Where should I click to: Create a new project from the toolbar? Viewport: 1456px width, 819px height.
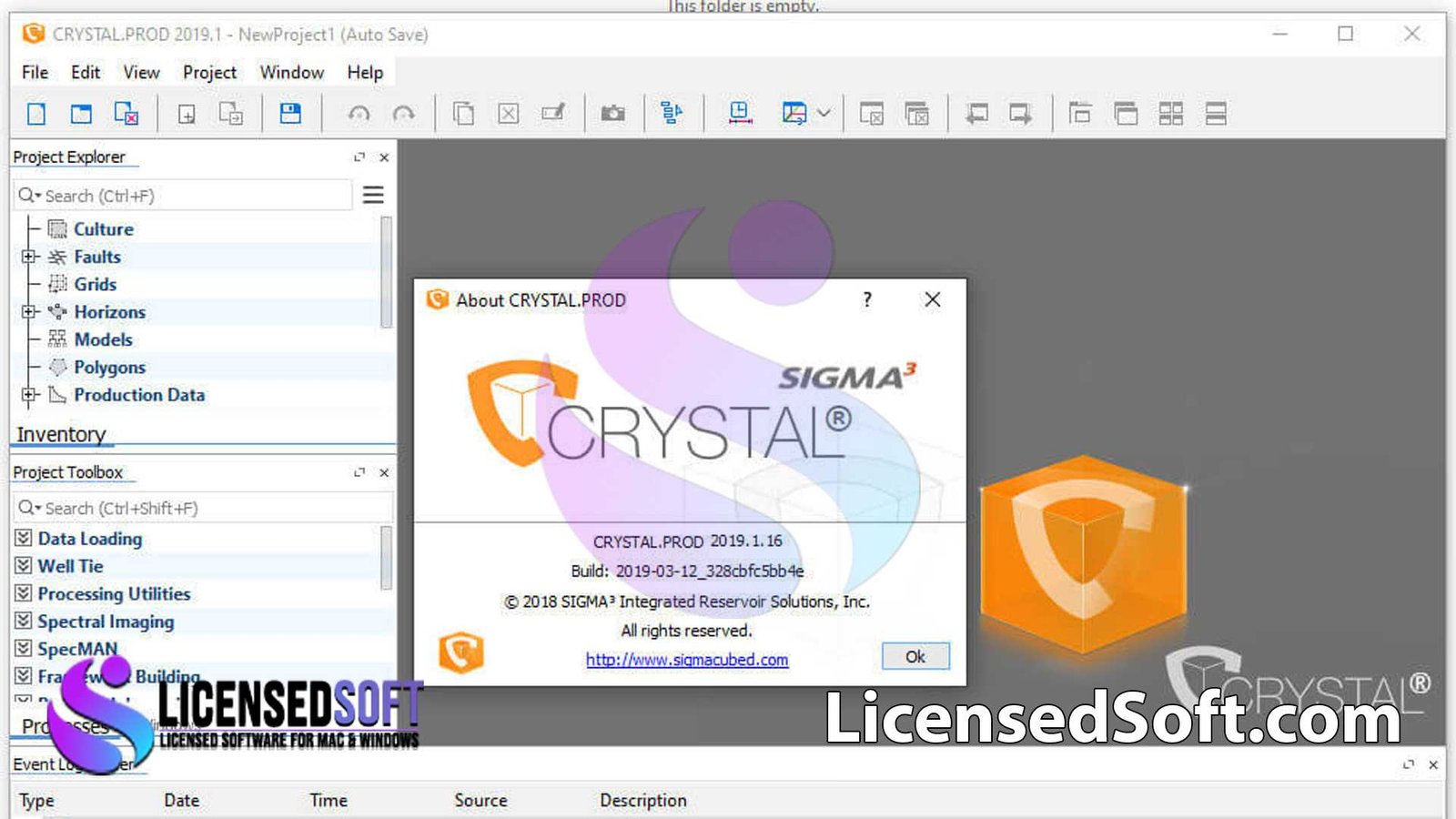coord(36,114)
